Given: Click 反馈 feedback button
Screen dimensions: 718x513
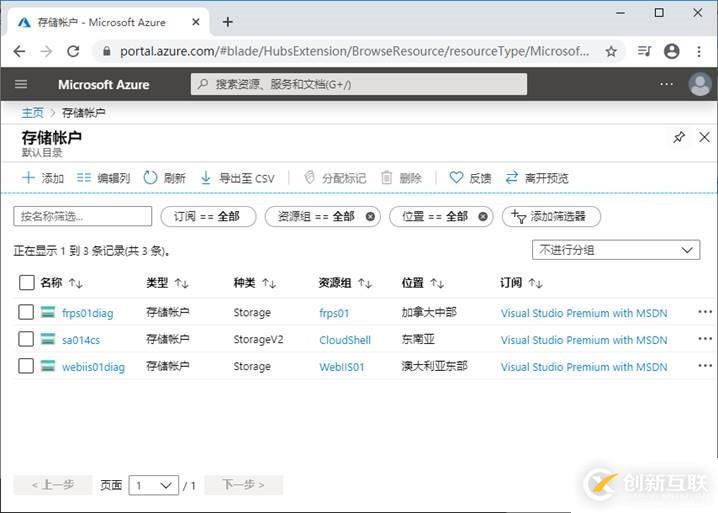Looking at the screenshot, I should (470, 178).
